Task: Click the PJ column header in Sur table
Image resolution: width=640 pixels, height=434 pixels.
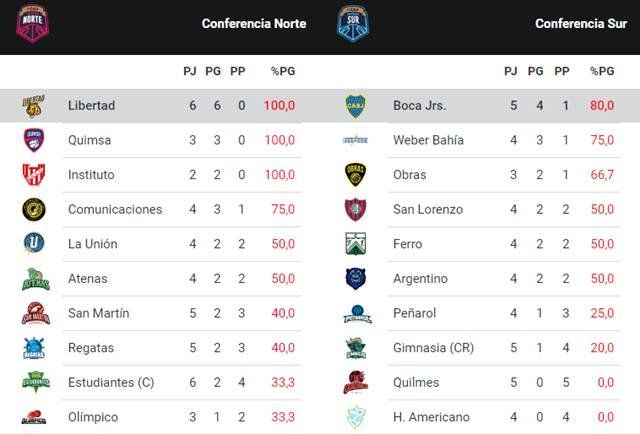Action: pos(511,71)
